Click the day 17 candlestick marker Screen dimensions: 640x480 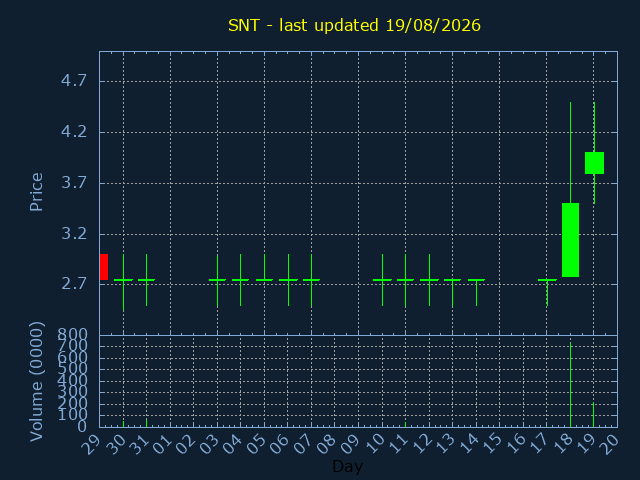(547, 292)
